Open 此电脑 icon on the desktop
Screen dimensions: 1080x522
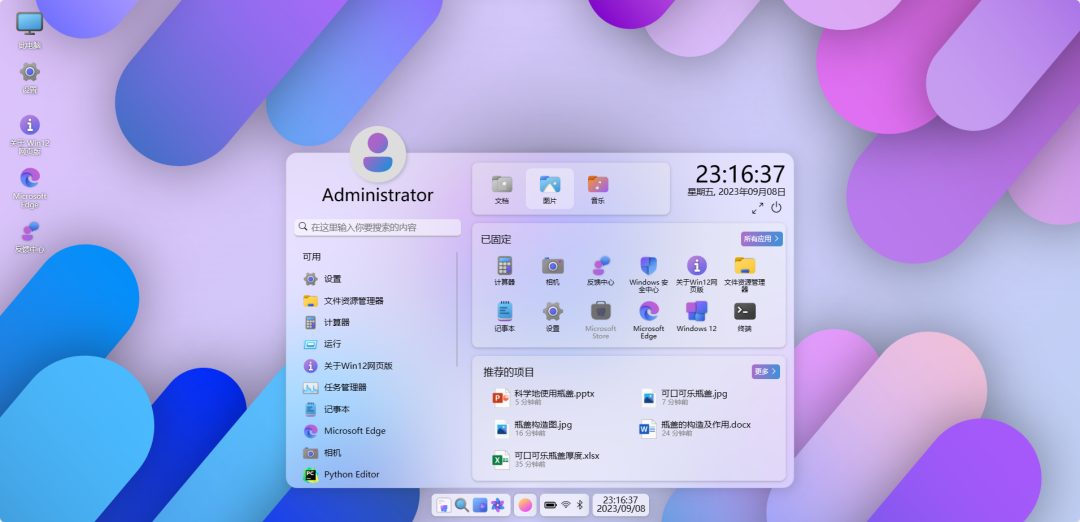[30, 31]
